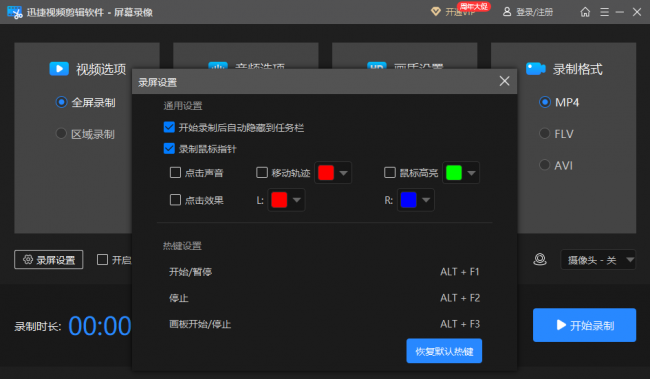Click the 视频选项 panel heading
The image size is (650, 379).
(101, 69)
